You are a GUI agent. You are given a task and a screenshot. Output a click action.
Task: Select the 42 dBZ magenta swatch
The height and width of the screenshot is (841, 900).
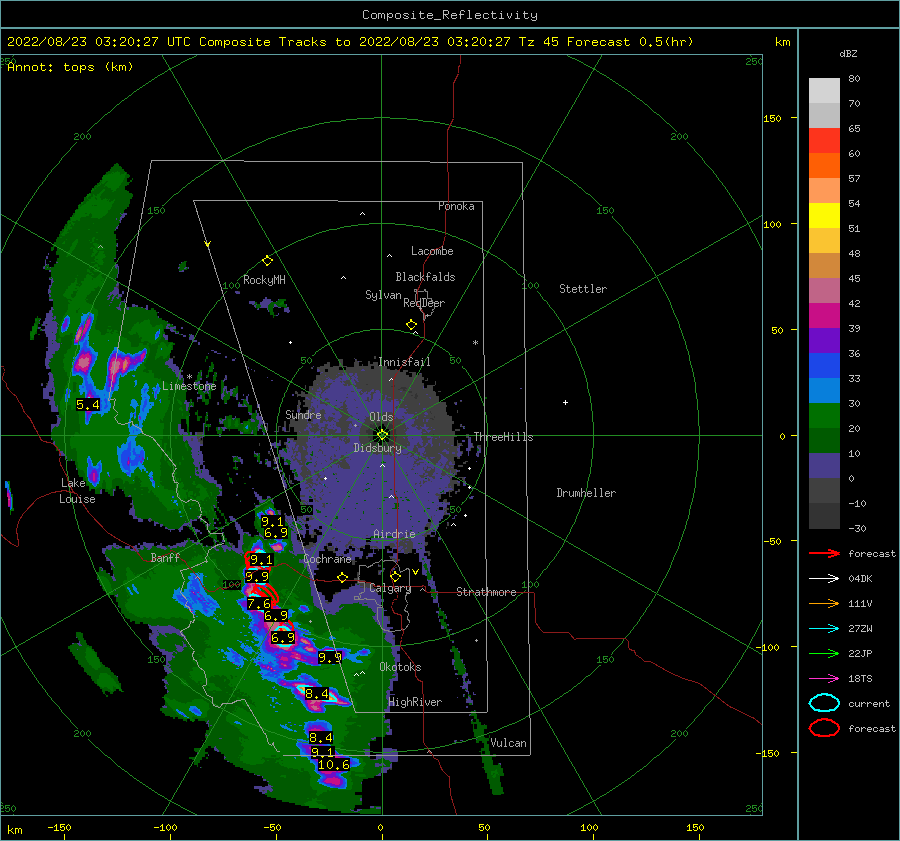click(x=824, y=315)
